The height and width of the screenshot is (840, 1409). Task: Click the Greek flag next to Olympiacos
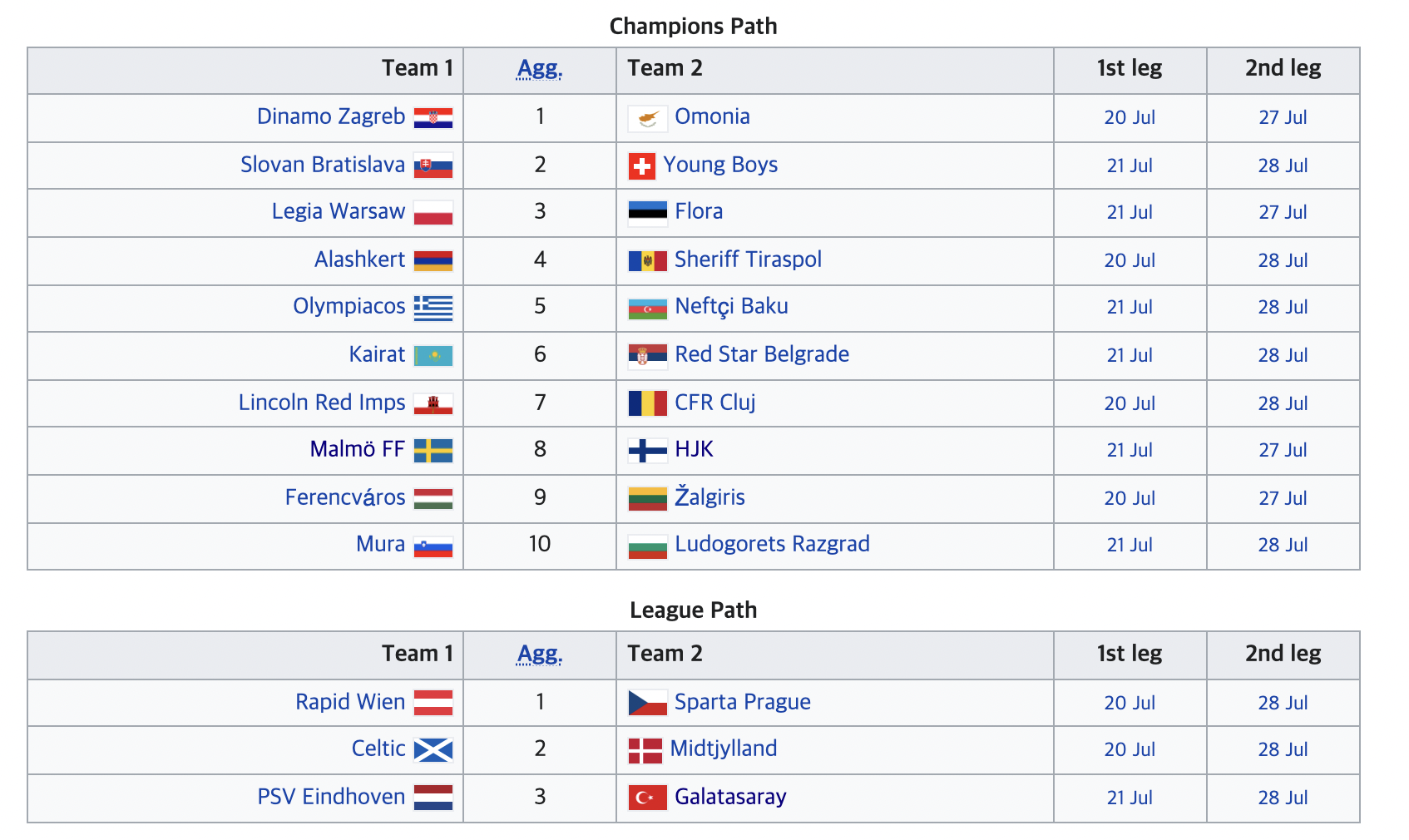(x=433, y=308)
